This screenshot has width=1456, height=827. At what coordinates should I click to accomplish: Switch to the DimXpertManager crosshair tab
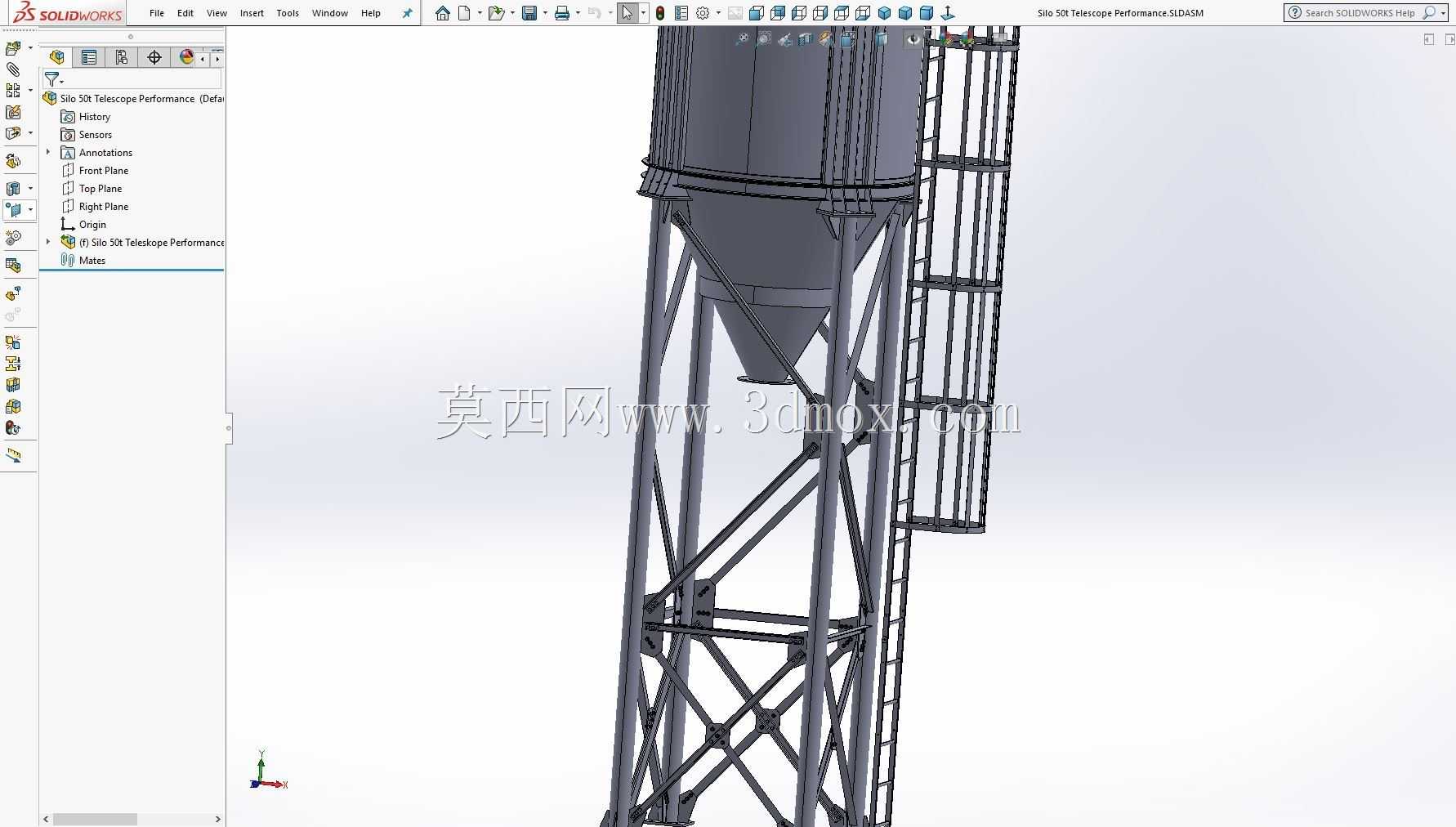pyautogui.click(x=154, y=57)
